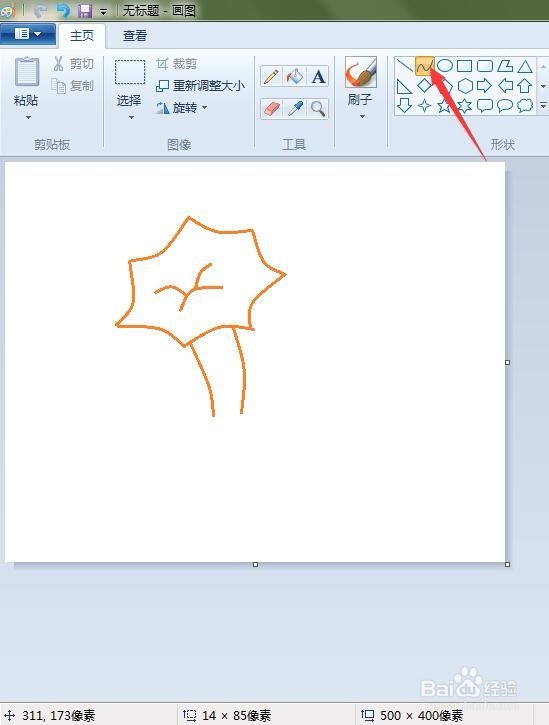The height and width of the screenshot is (725, 549).
Task: Choose the Triangle shape
Action: tap(524, 66)
